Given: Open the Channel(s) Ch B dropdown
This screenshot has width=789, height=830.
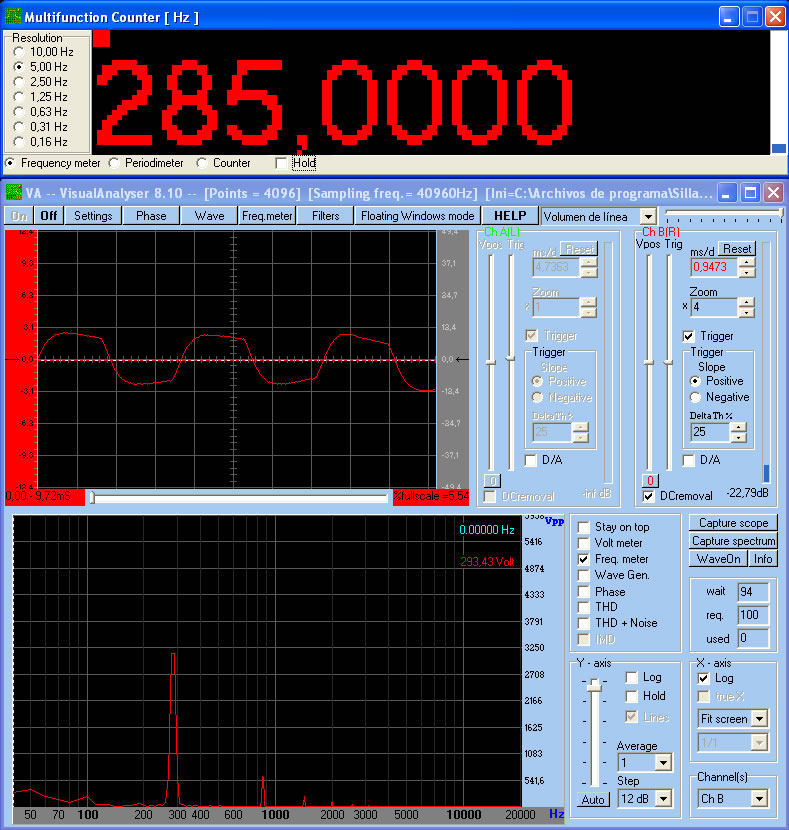Looking at the screenshot, I should click(758, 798).
